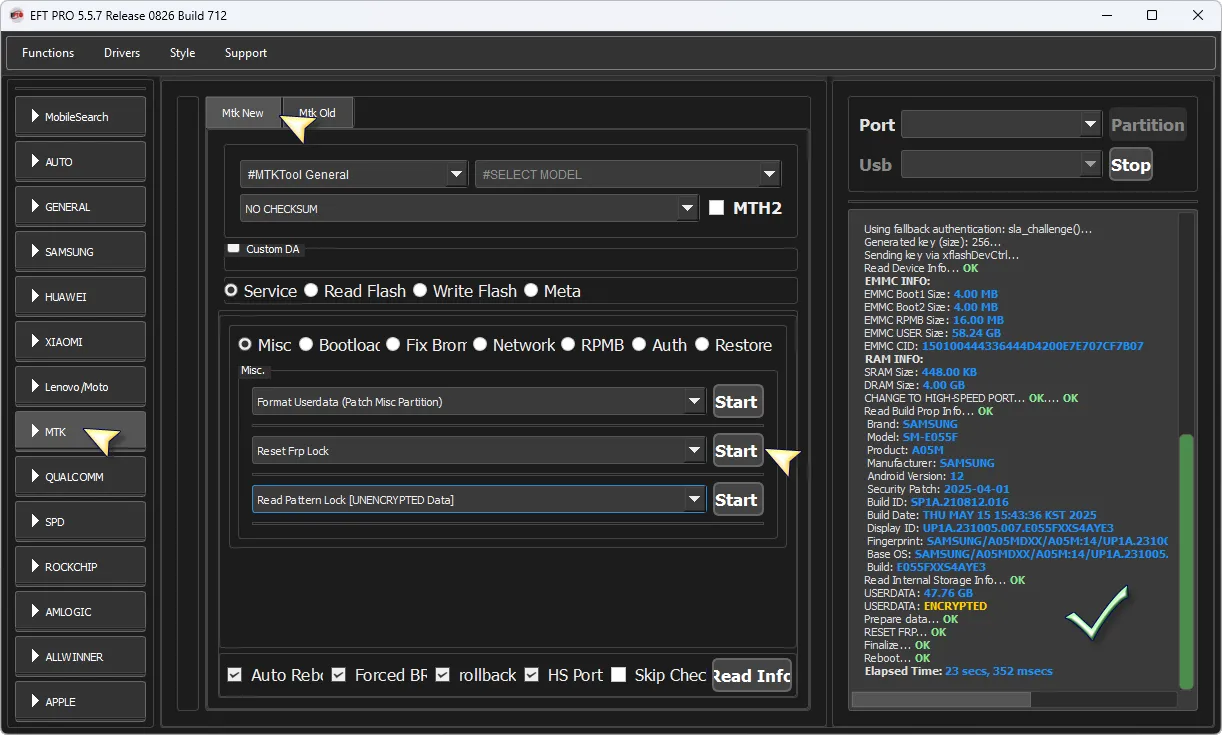The width and height of the screenshot is (1222, 735).
Task: Open the NO CHECKSUM dropdown
Action: point(469,209)
